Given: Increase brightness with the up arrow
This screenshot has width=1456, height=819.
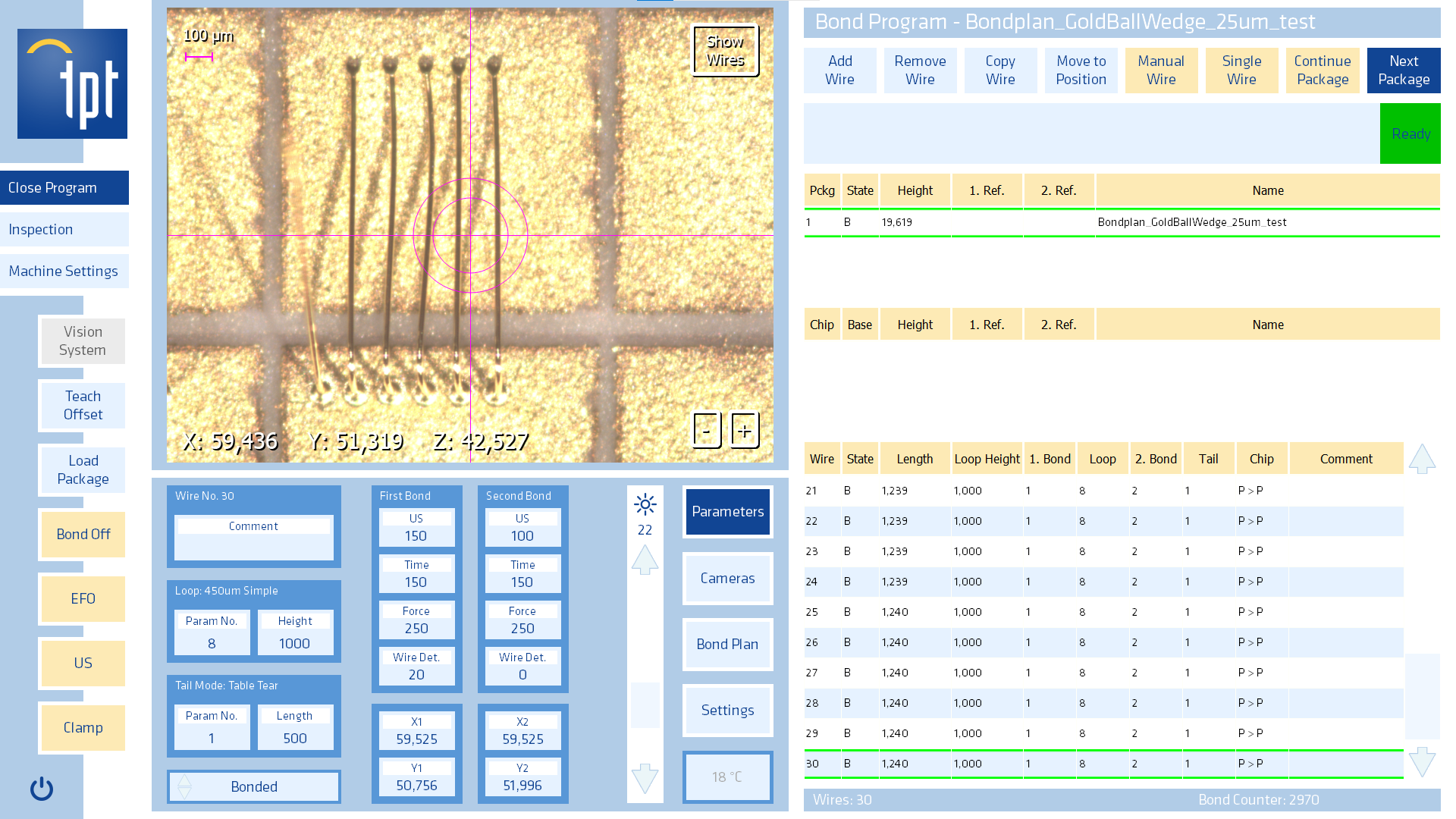Looking at the screenshot, I should [645, 560].
